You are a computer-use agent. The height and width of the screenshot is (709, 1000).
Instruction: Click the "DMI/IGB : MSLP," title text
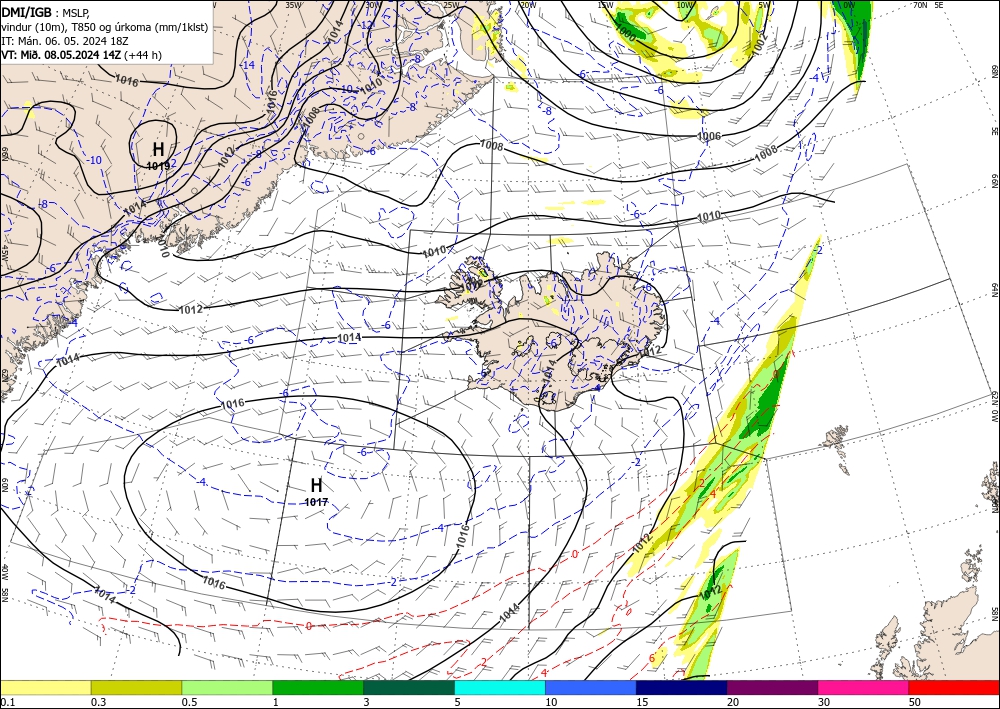tap(46, 12)
